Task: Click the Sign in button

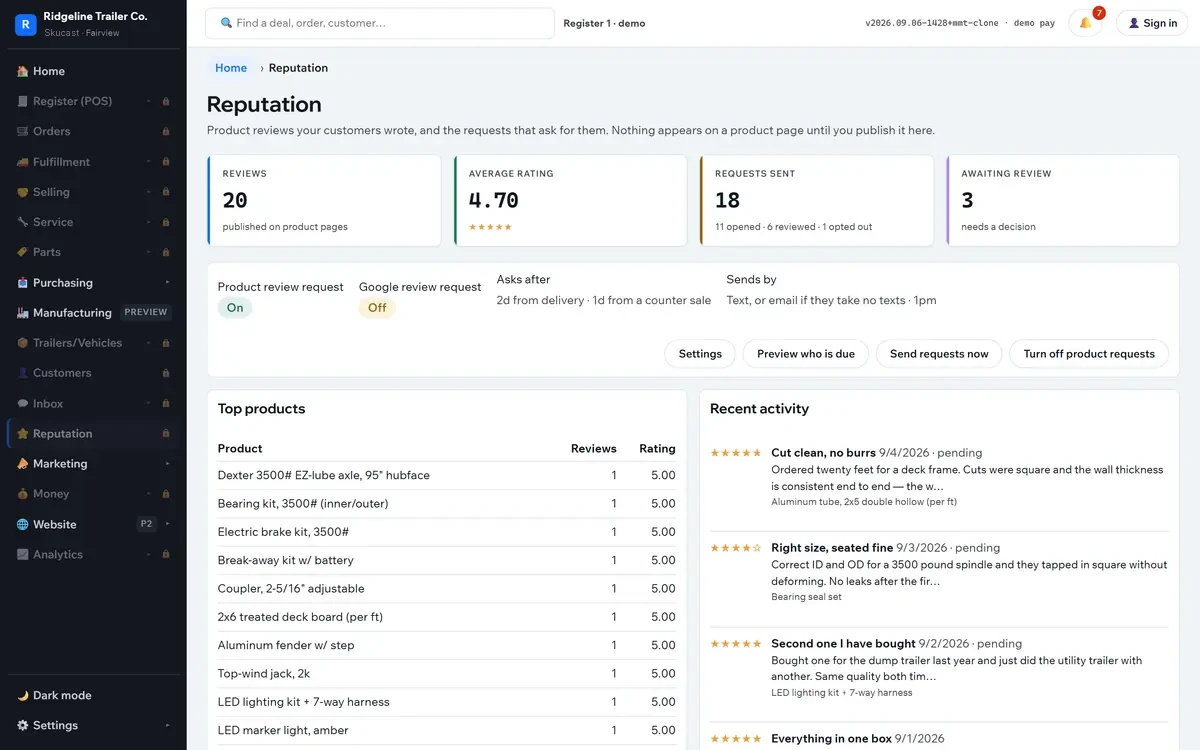Action: [1151, 23]
